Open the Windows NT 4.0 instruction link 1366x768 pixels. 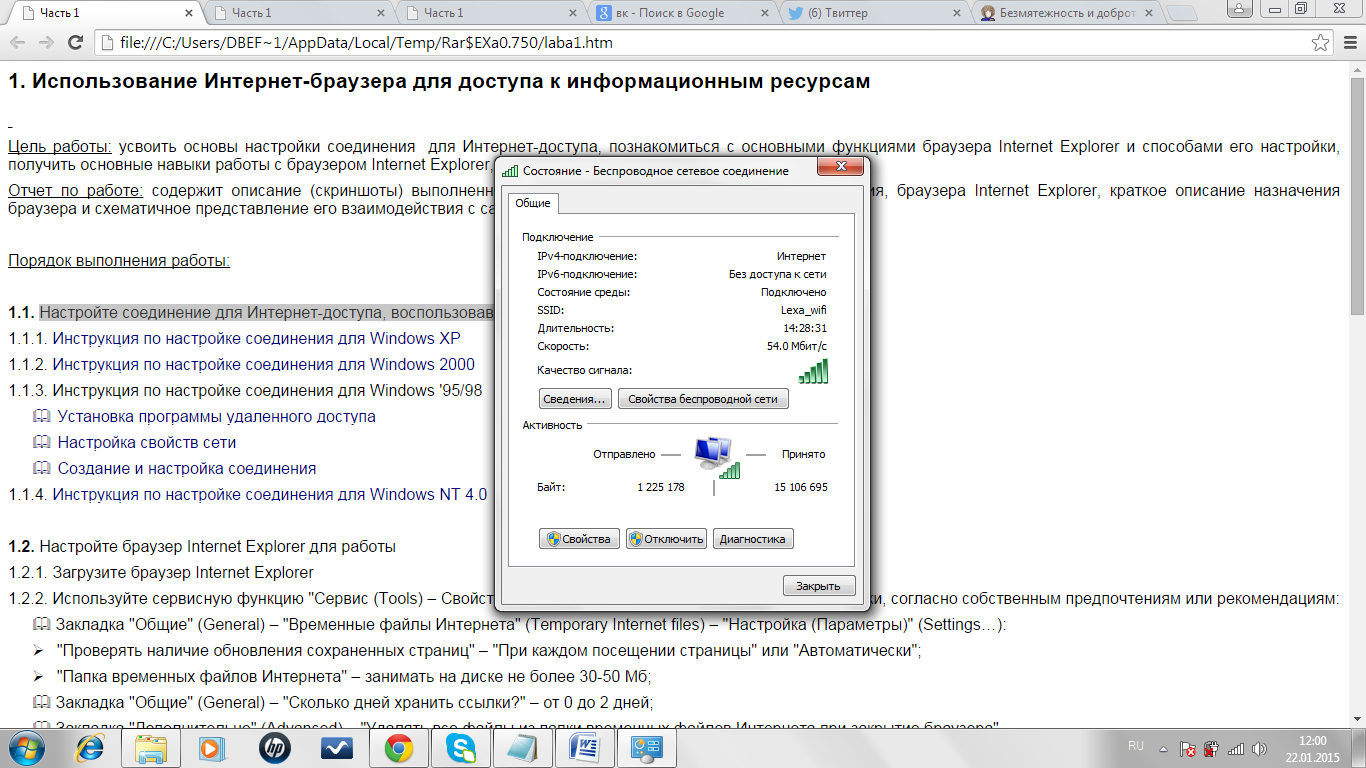tap(270, 494)
